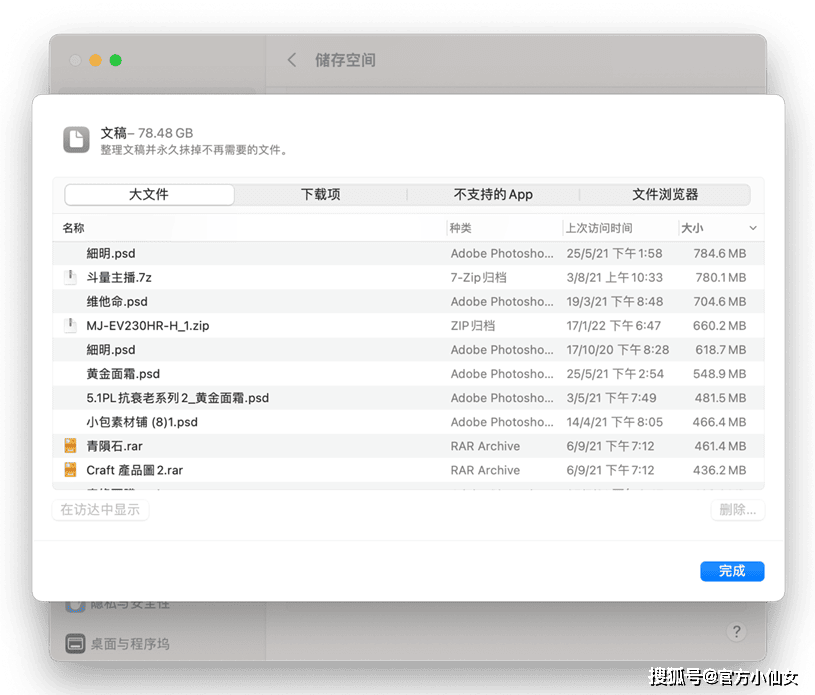This screenshot has width=815, height=695.
Task: Click the 660.2 MB size value
Action: coord(719,325)
